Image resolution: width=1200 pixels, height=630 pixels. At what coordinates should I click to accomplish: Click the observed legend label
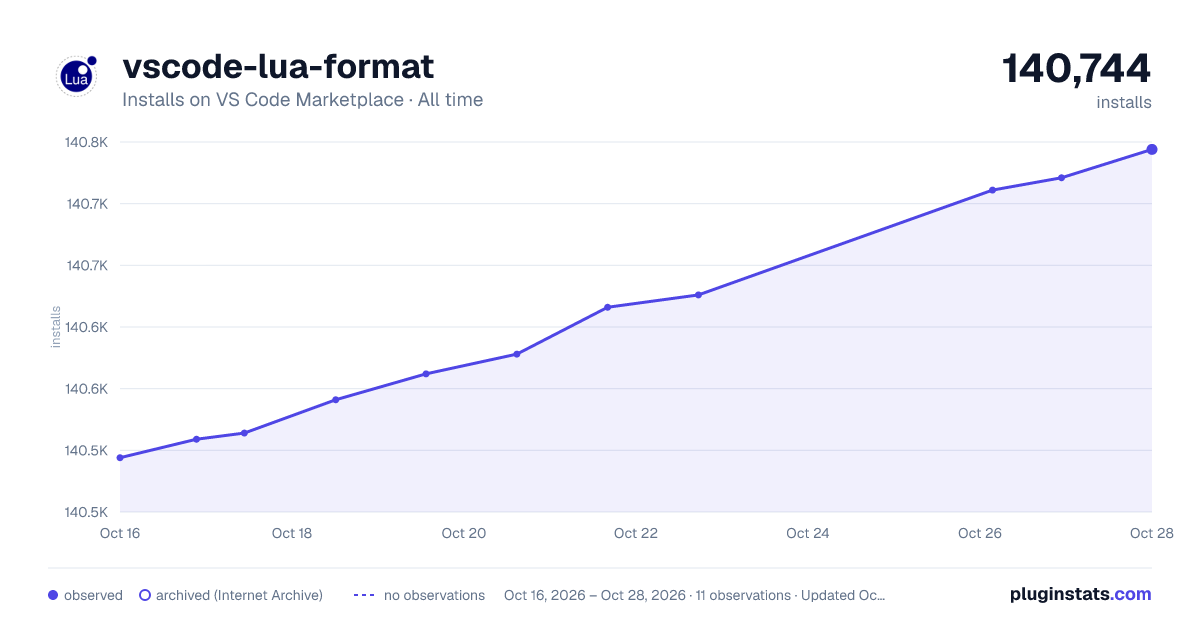(x=93, y=595)
